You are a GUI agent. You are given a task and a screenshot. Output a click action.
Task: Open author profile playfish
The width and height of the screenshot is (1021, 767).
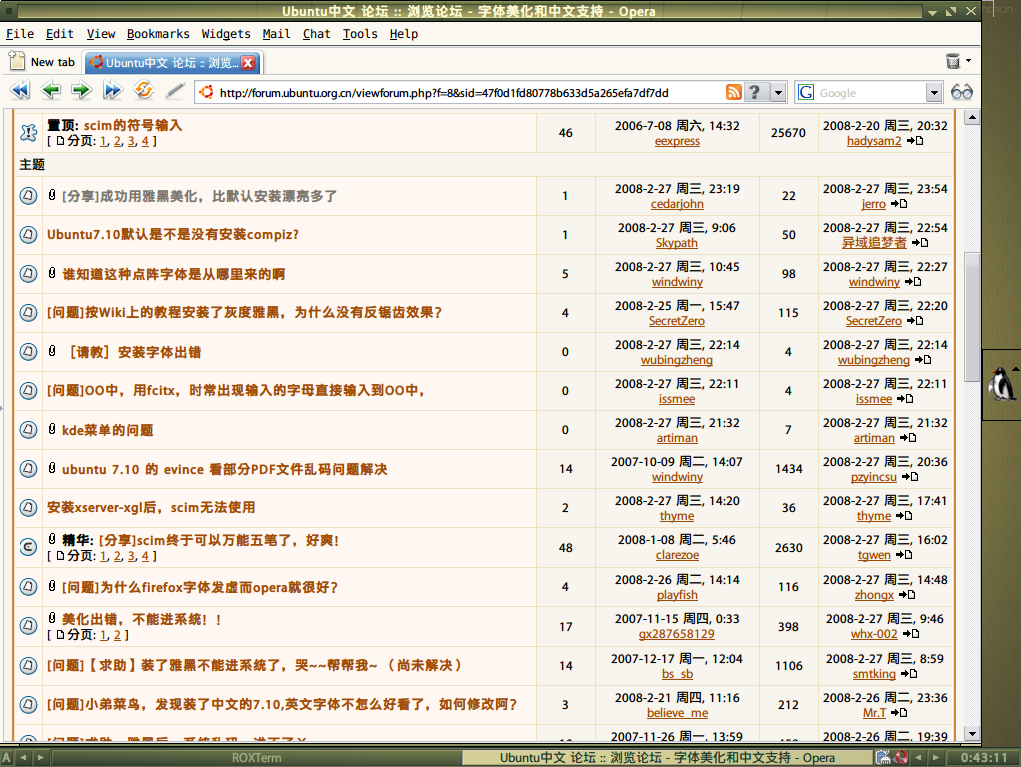(677, 594)
